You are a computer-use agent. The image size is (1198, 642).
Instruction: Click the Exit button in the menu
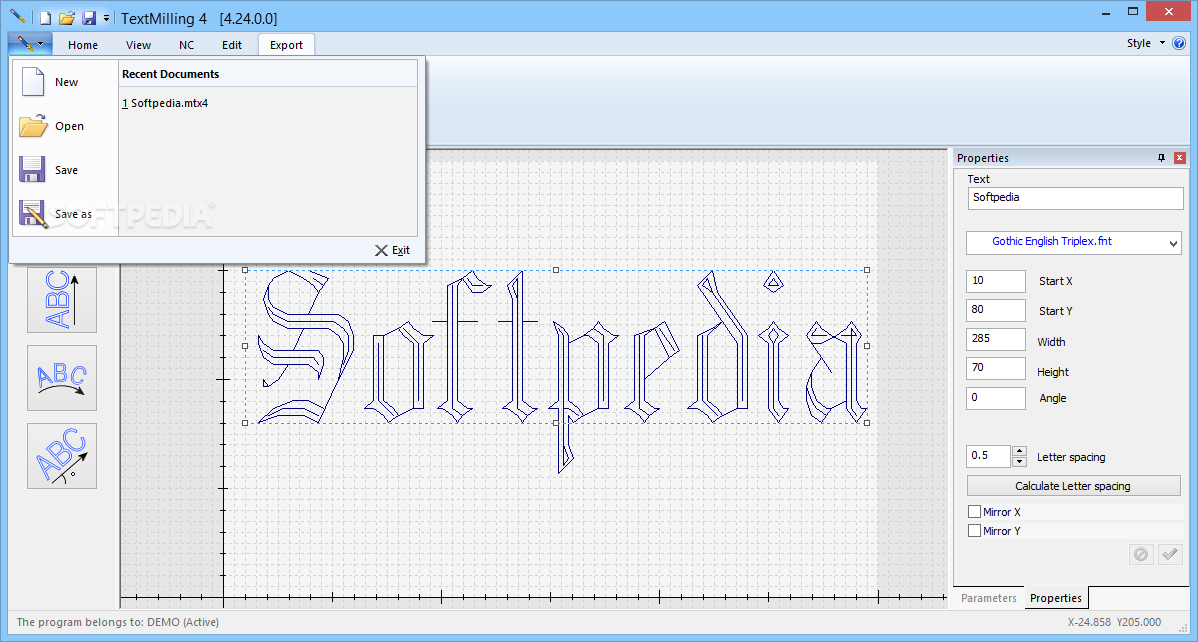tap(392, 250)
